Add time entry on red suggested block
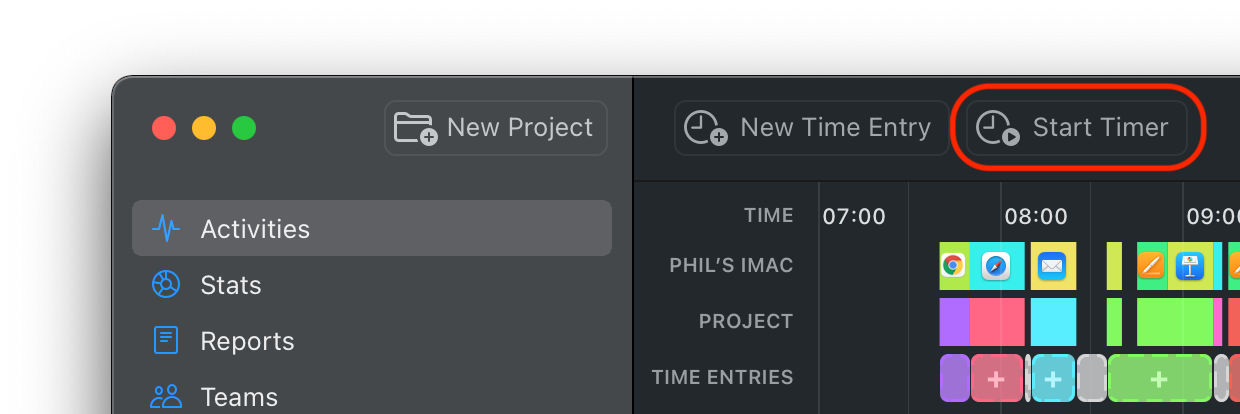 (x=996, y=379)
